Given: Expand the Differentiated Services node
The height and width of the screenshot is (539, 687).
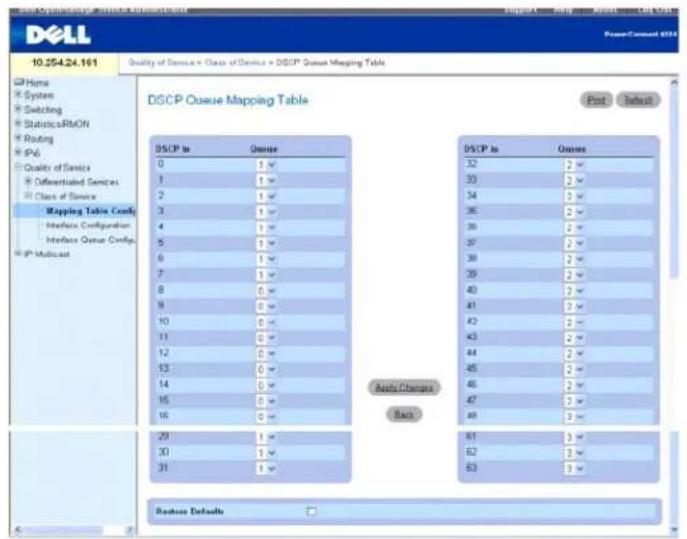Looking at the screenshot, I should point(28,181).
